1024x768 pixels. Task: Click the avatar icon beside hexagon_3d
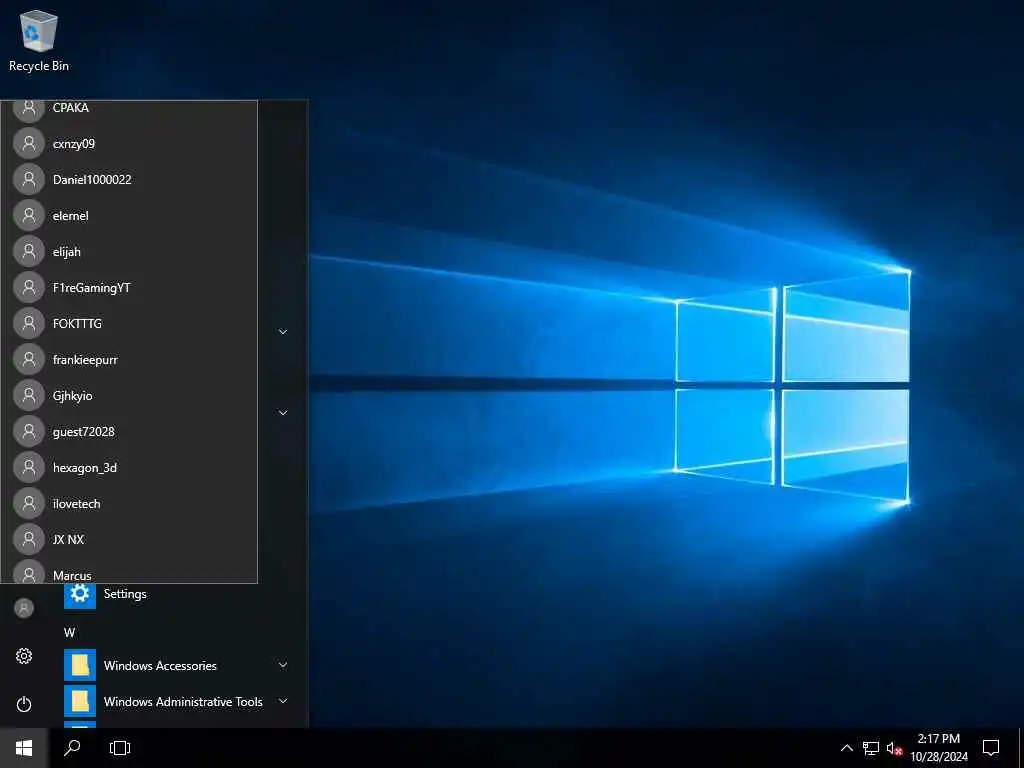29,467
